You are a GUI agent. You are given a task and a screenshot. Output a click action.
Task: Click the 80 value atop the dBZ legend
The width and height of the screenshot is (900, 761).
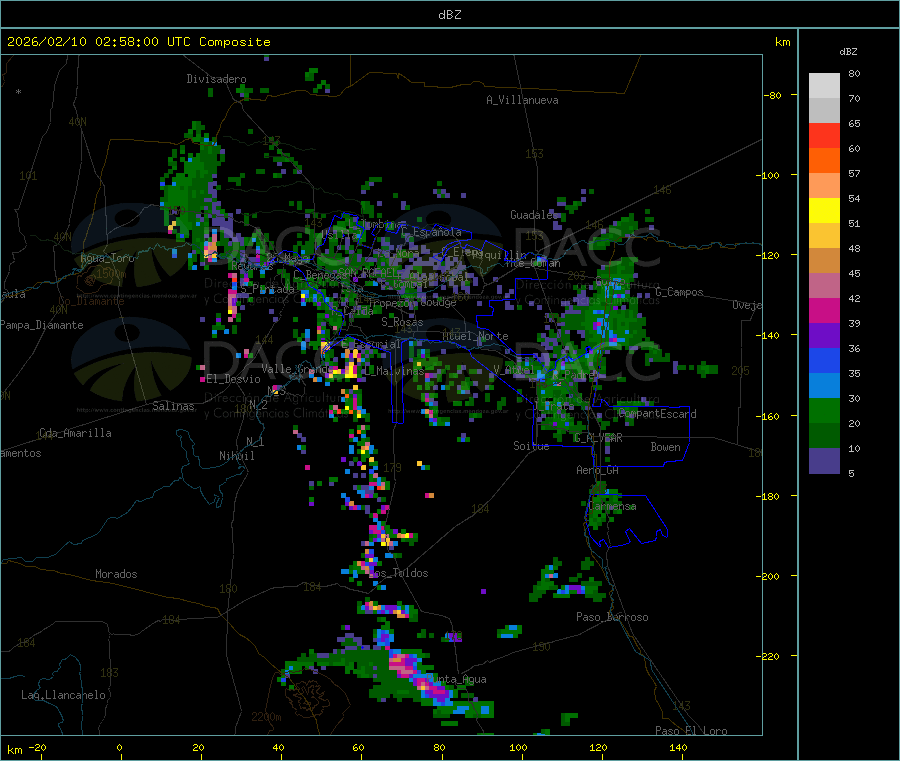pyautogui.click(x=854, y=73)
